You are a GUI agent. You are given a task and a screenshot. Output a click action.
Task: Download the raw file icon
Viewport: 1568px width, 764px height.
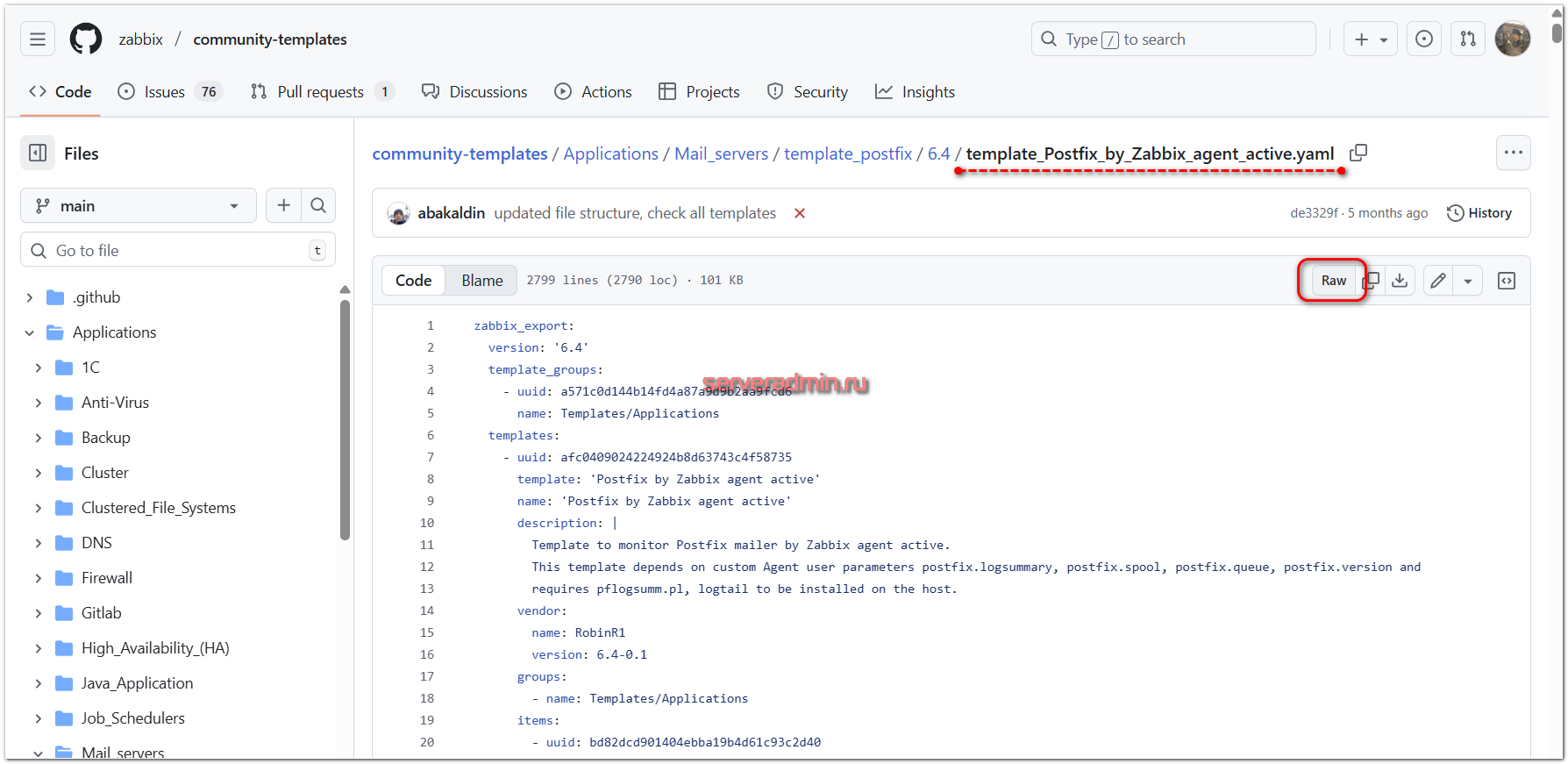[1400, 281]
